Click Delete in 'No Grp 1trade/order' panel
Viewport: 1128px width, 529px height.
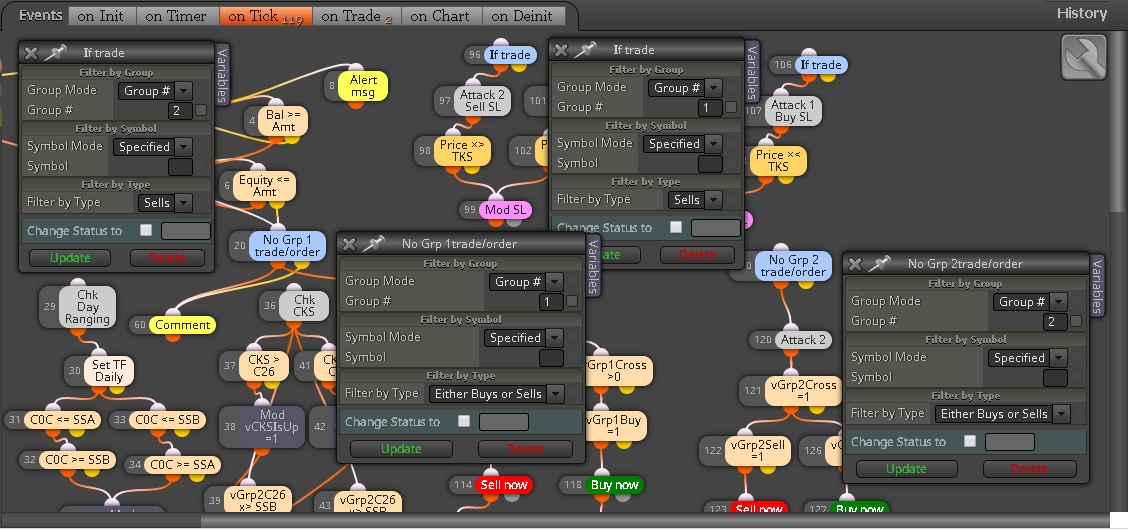coord(525,448)
